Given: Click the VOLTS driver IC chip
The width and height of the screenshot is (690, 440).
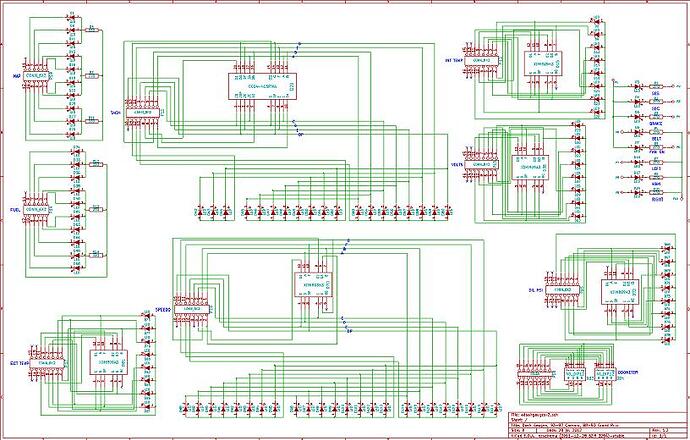Looking at the screenshot, I should [x=530, y=168].
